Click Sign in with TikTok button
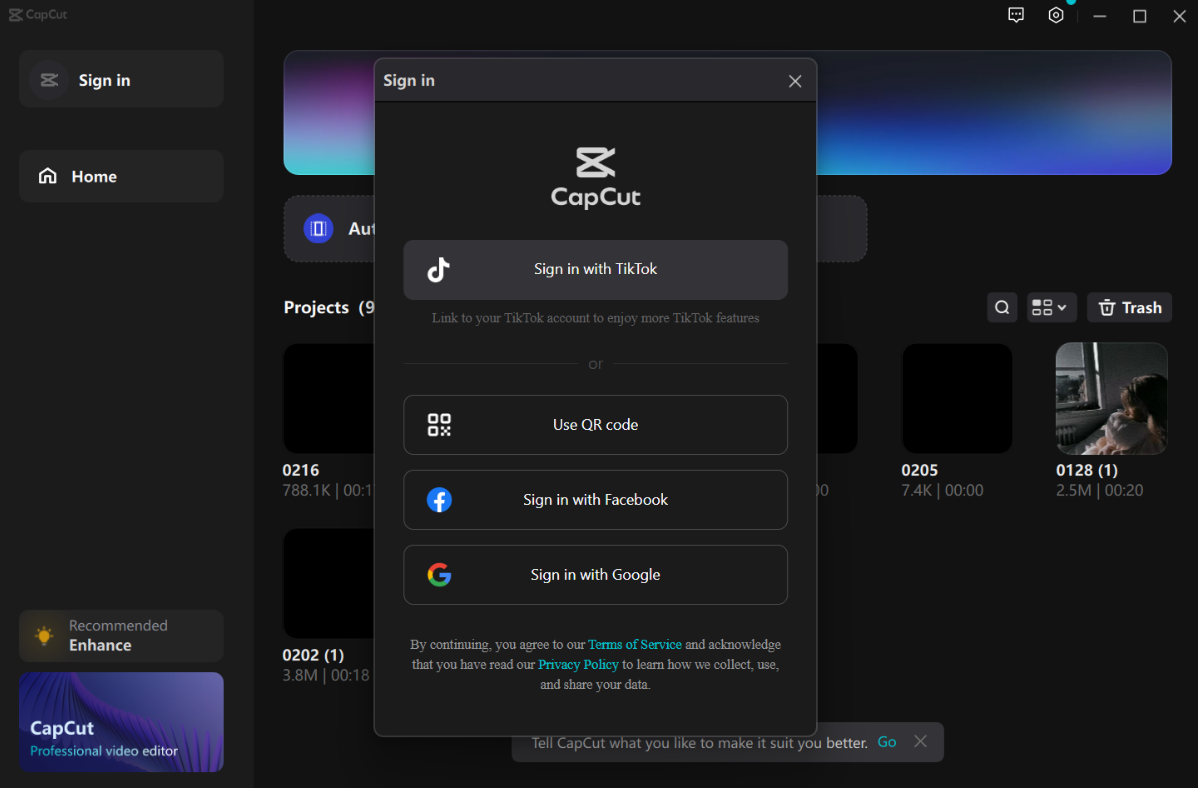Viewport: 1198px width, 788px height. coord(595,270)
